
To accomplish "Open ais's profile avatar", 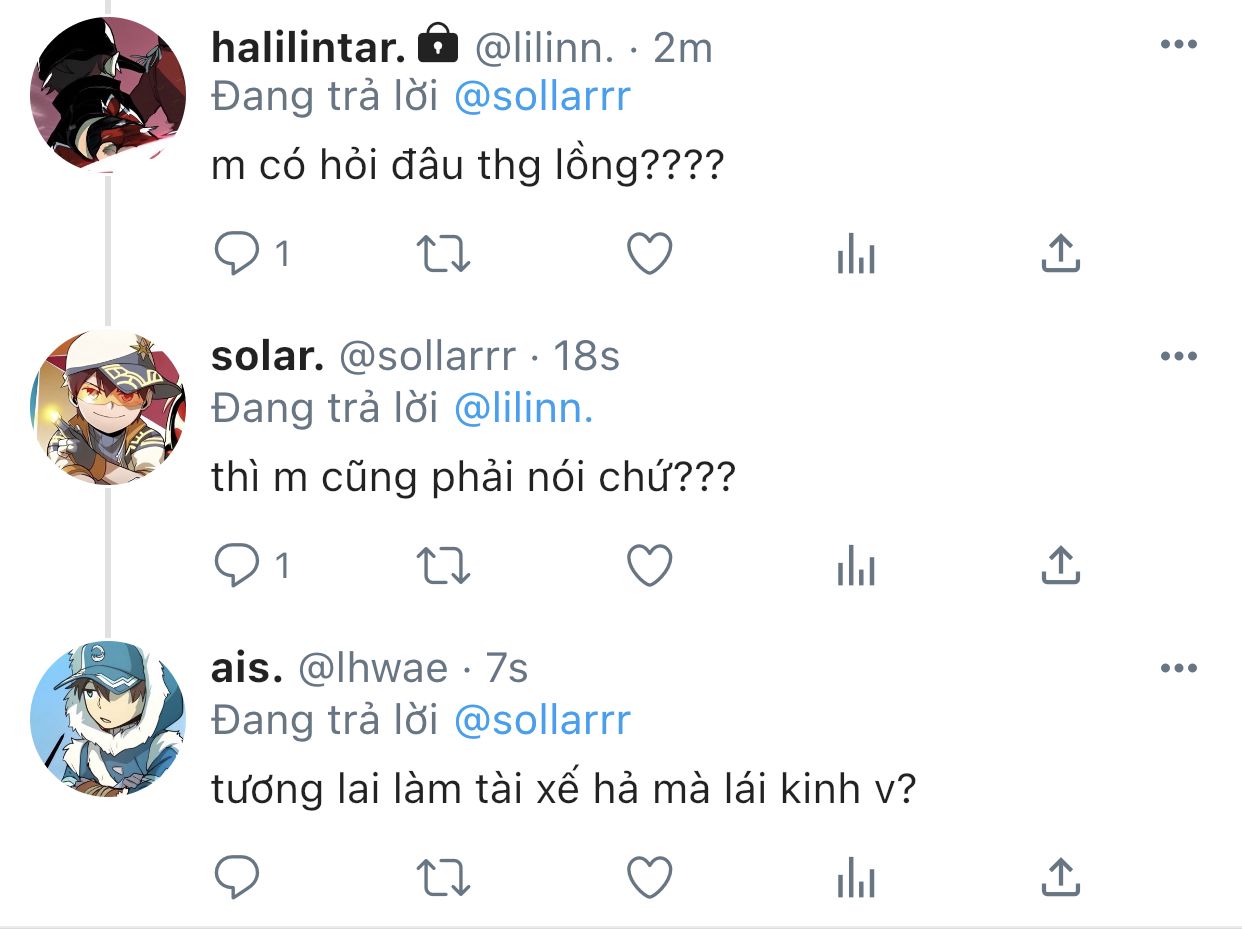I will click(x=108, y=719).
